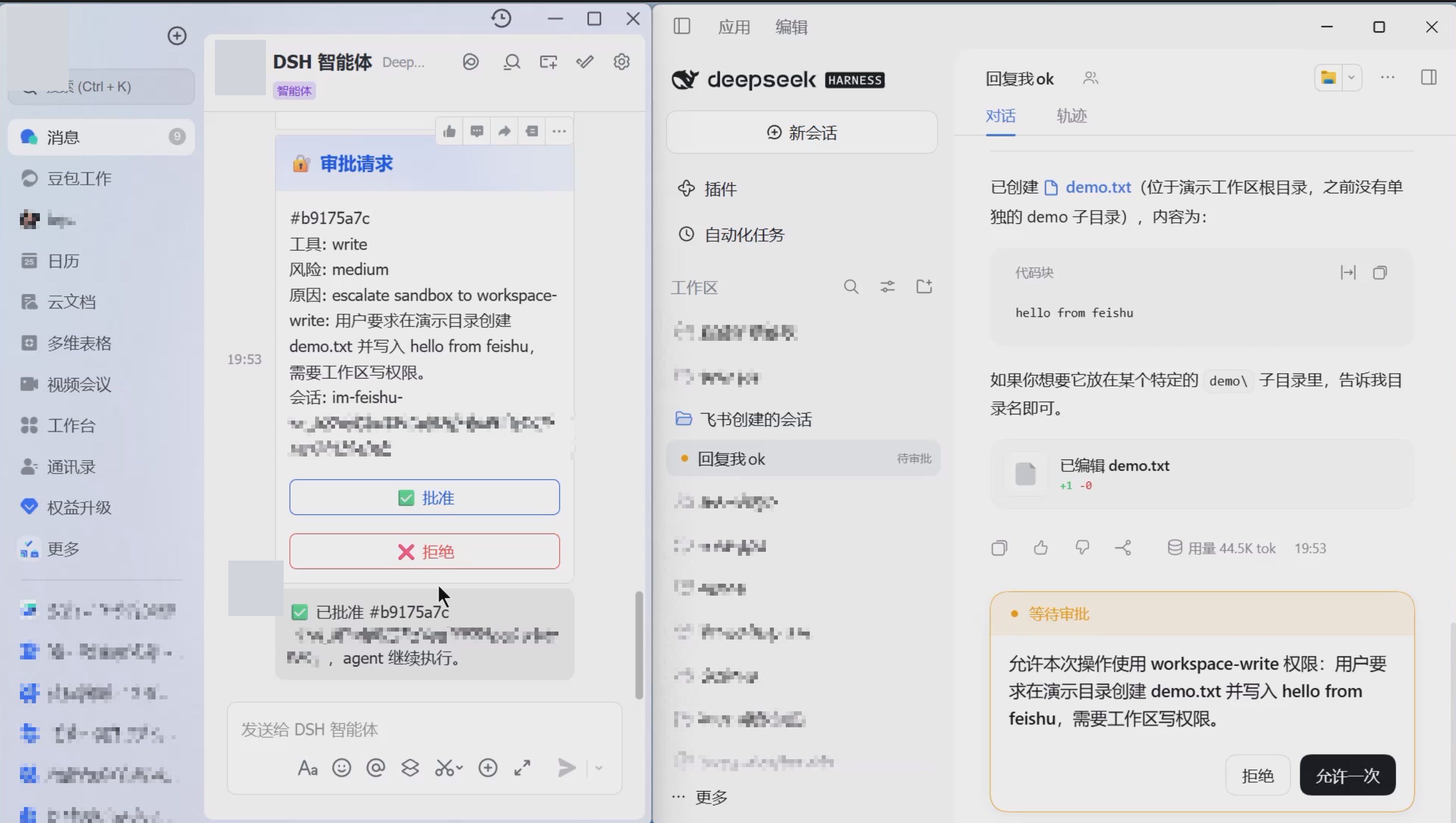Viewport: 1456px width, 823px height.
Task: Click the new workspace folder icon
Action: pos(924,287)
